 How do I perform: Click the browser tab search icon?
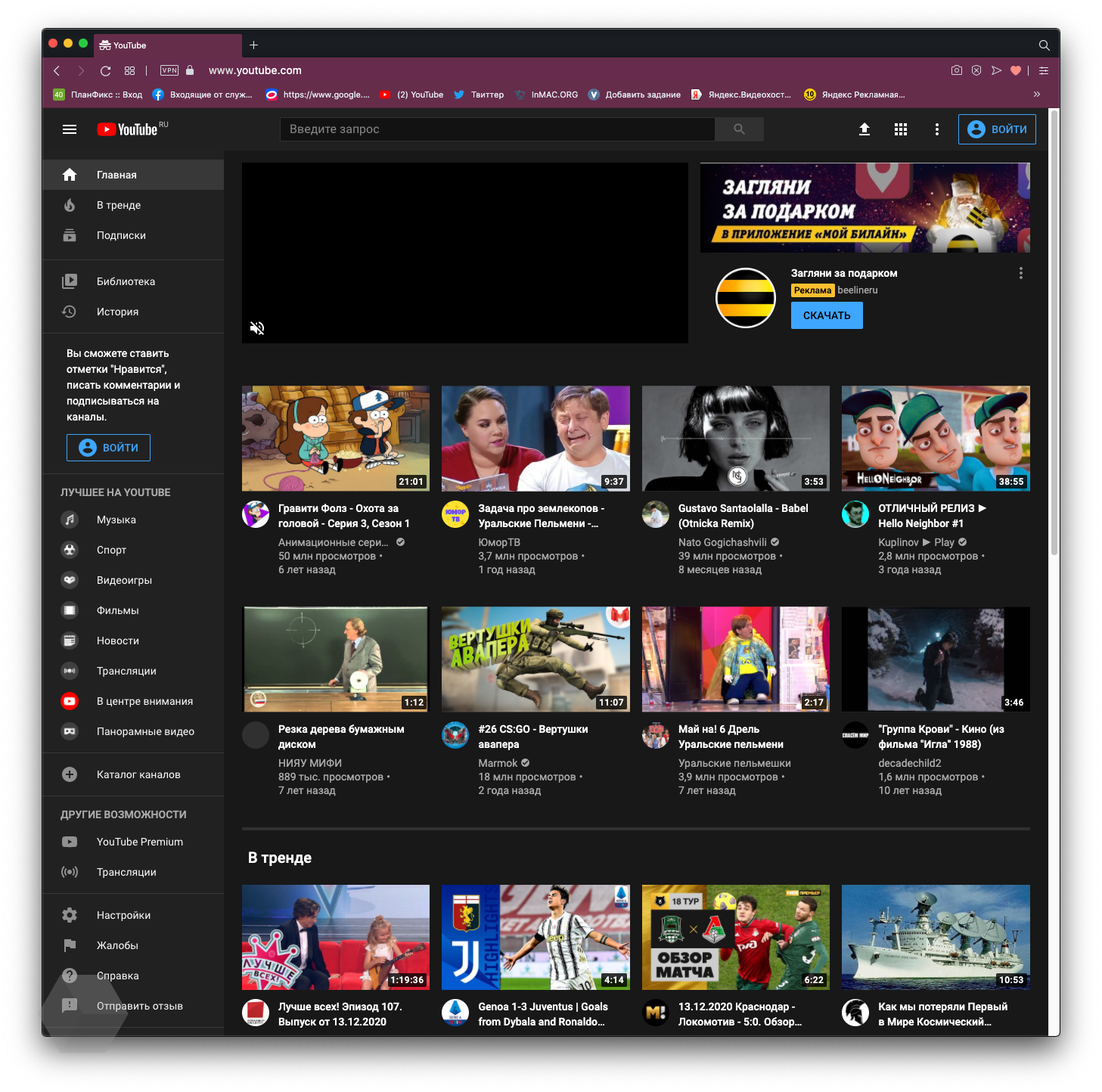coord(1044,45)
